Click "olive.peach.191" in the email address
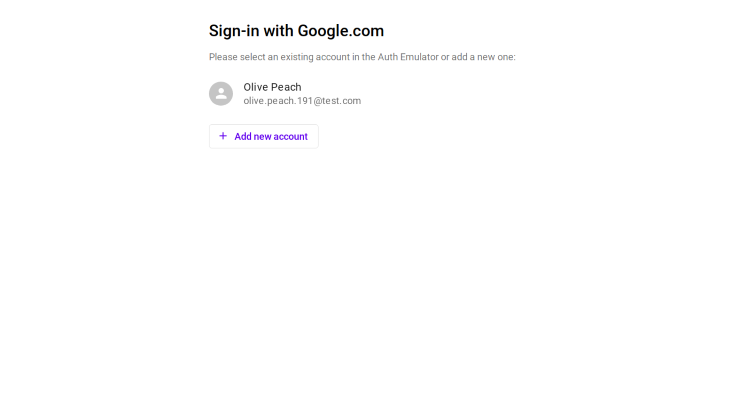 coord(278,101)
